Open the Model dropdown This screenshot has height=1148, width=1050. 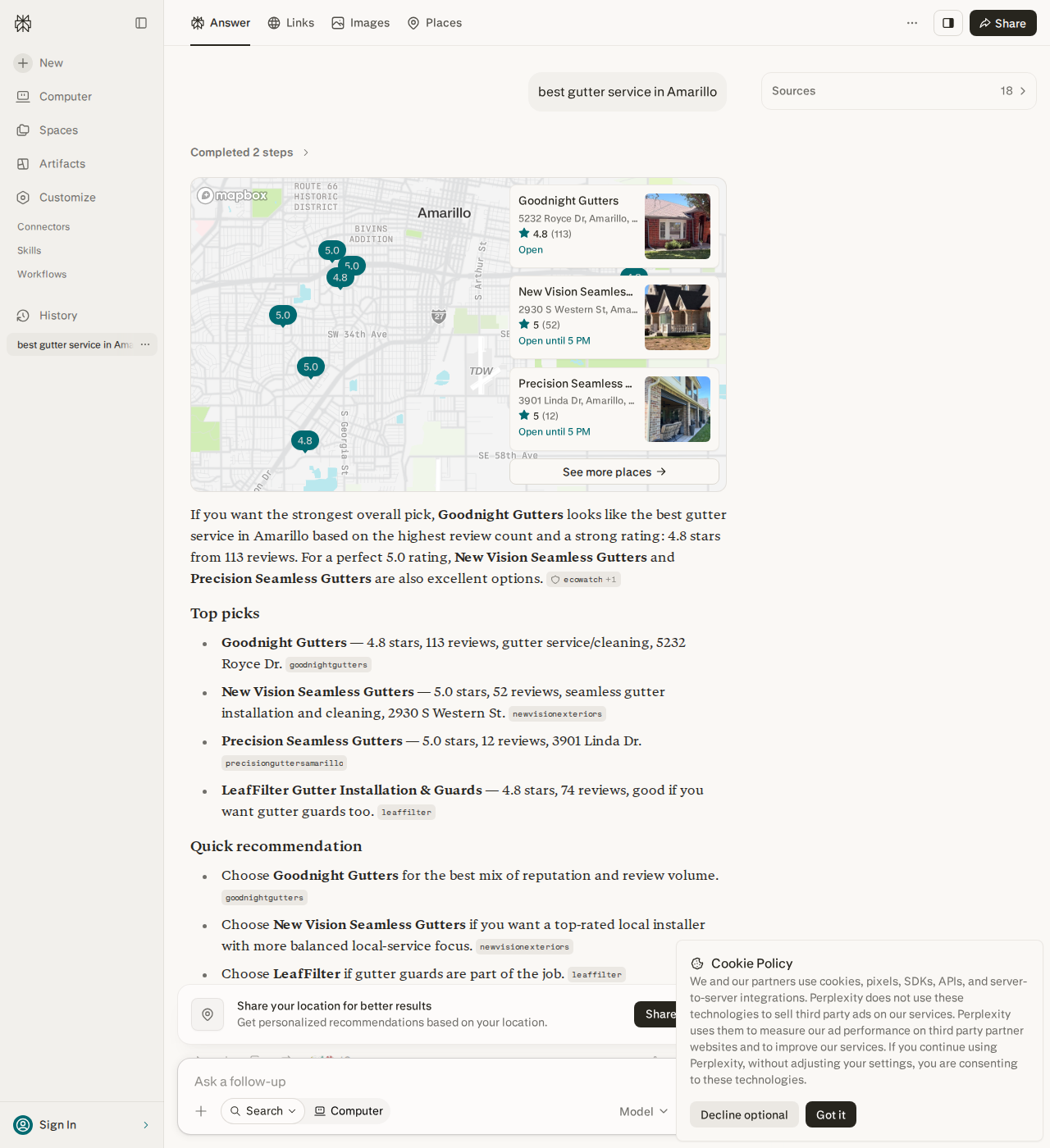[644, 1111]
